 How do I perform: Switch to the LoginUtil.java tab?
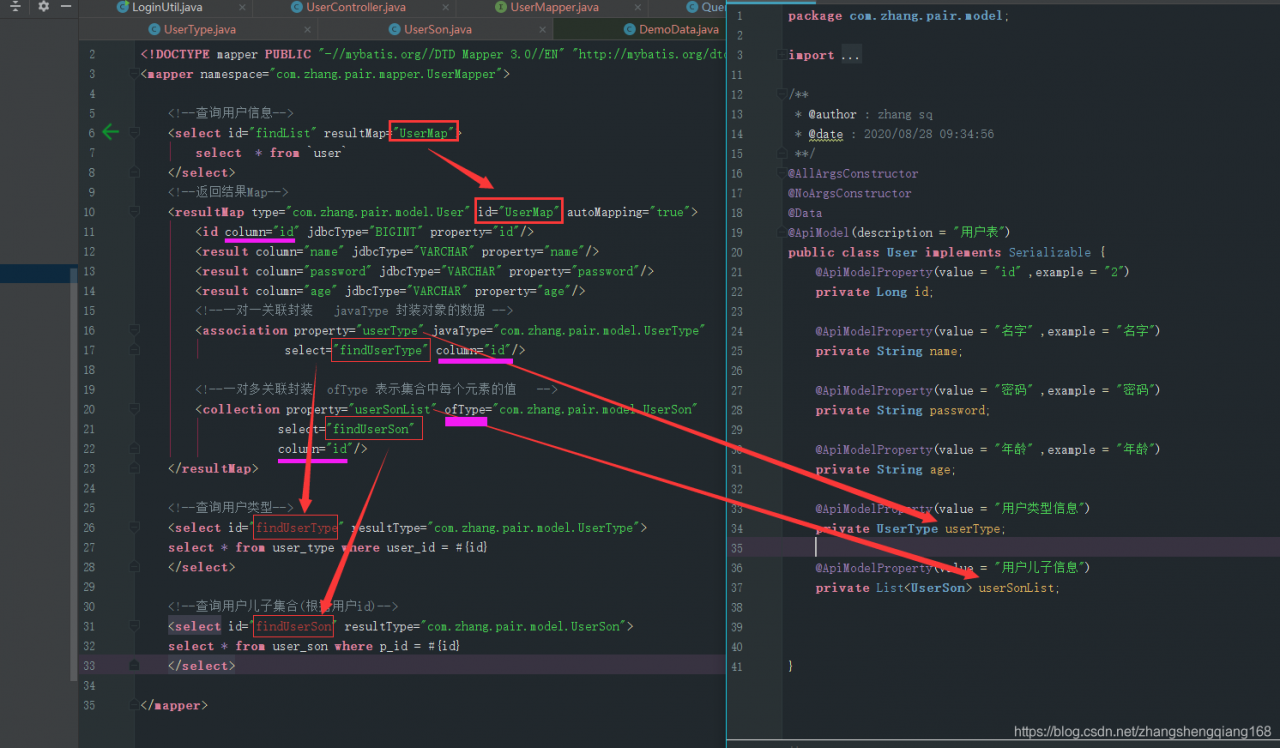click(x=166, y=7)
